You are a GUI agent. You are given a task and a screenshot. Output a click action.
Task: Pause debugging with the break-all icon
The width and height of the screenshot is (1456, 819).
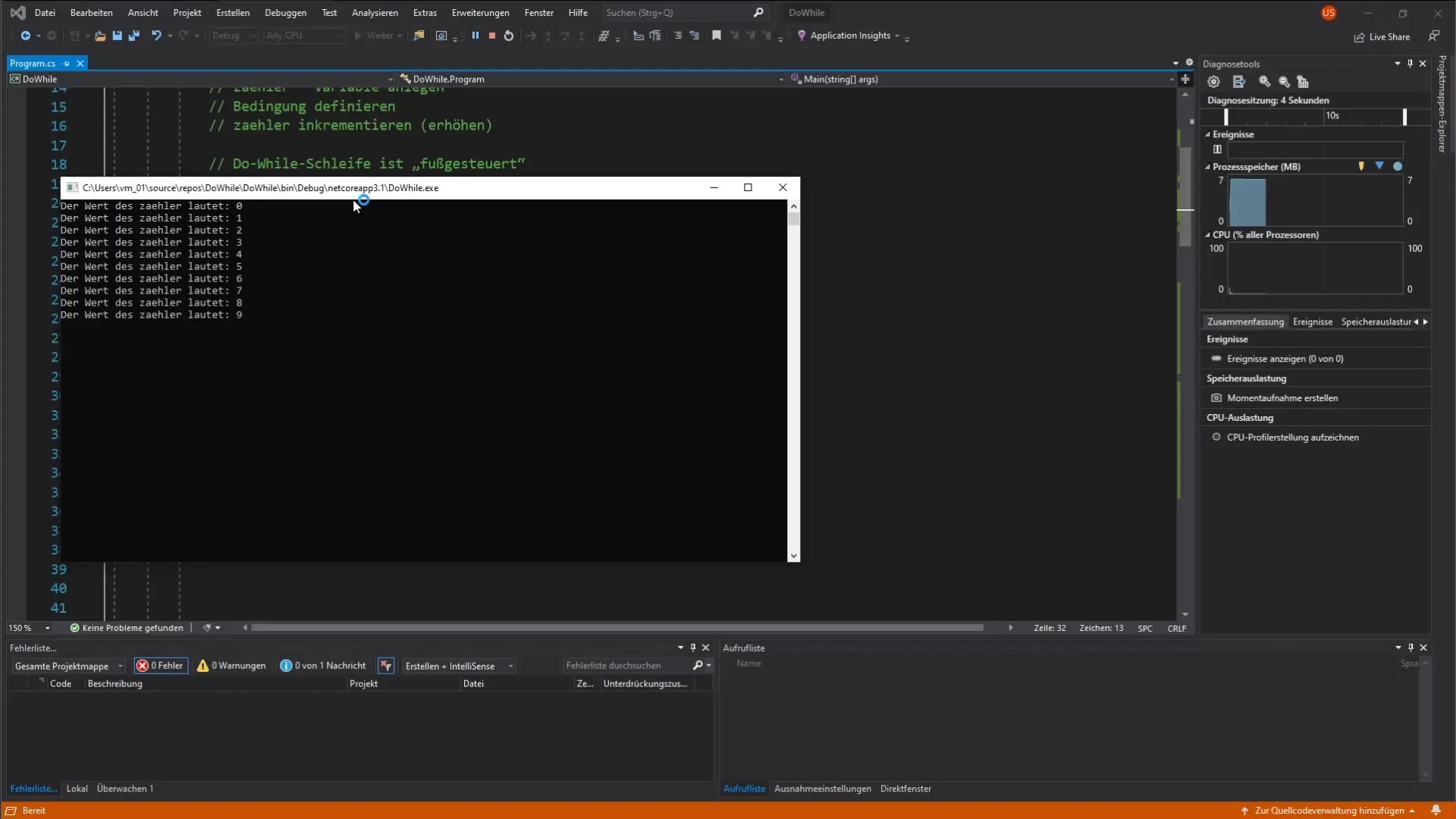(475, 36)
